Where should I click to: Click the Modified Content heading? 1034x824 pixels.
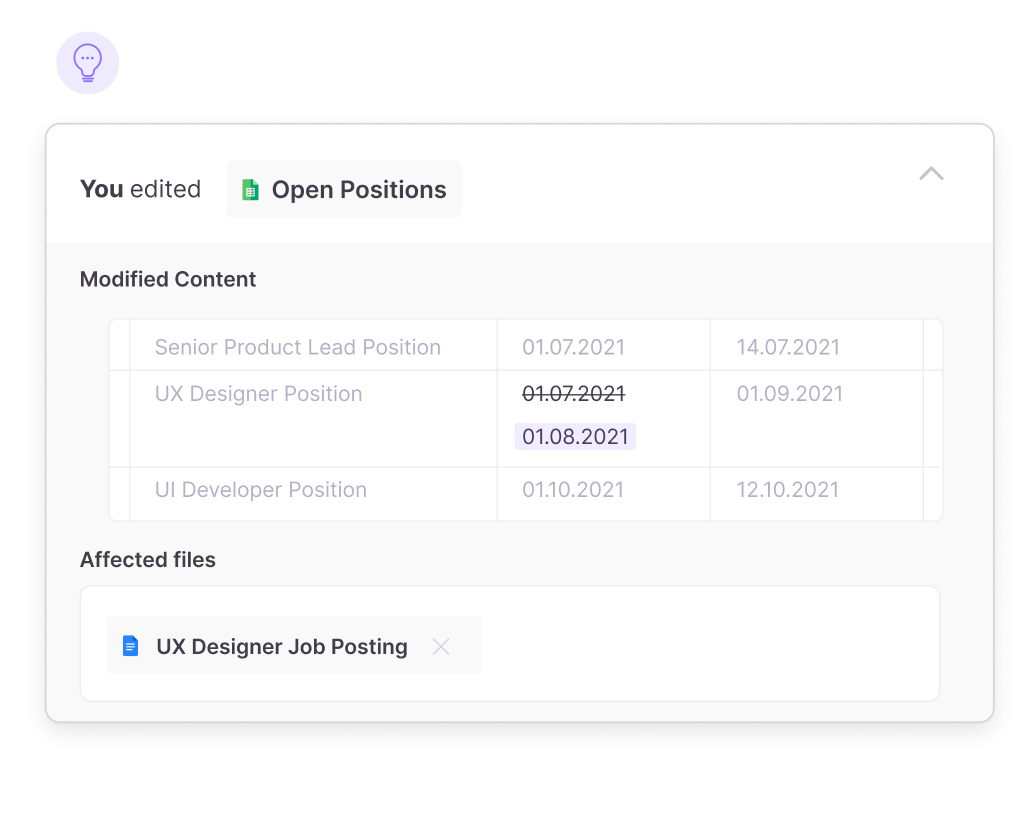(x=168, y=280)
